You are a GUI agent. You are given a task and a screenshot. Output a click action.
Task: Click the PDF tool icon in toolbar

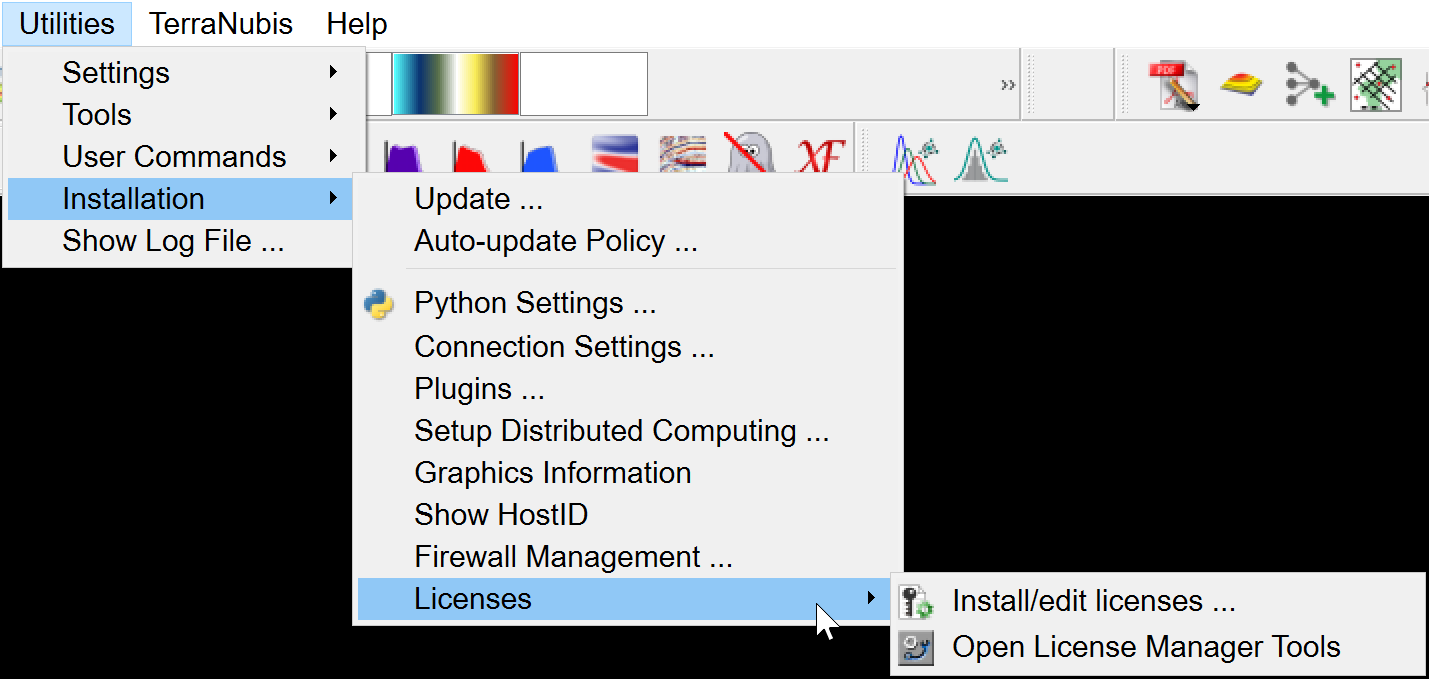[1172, 85]
